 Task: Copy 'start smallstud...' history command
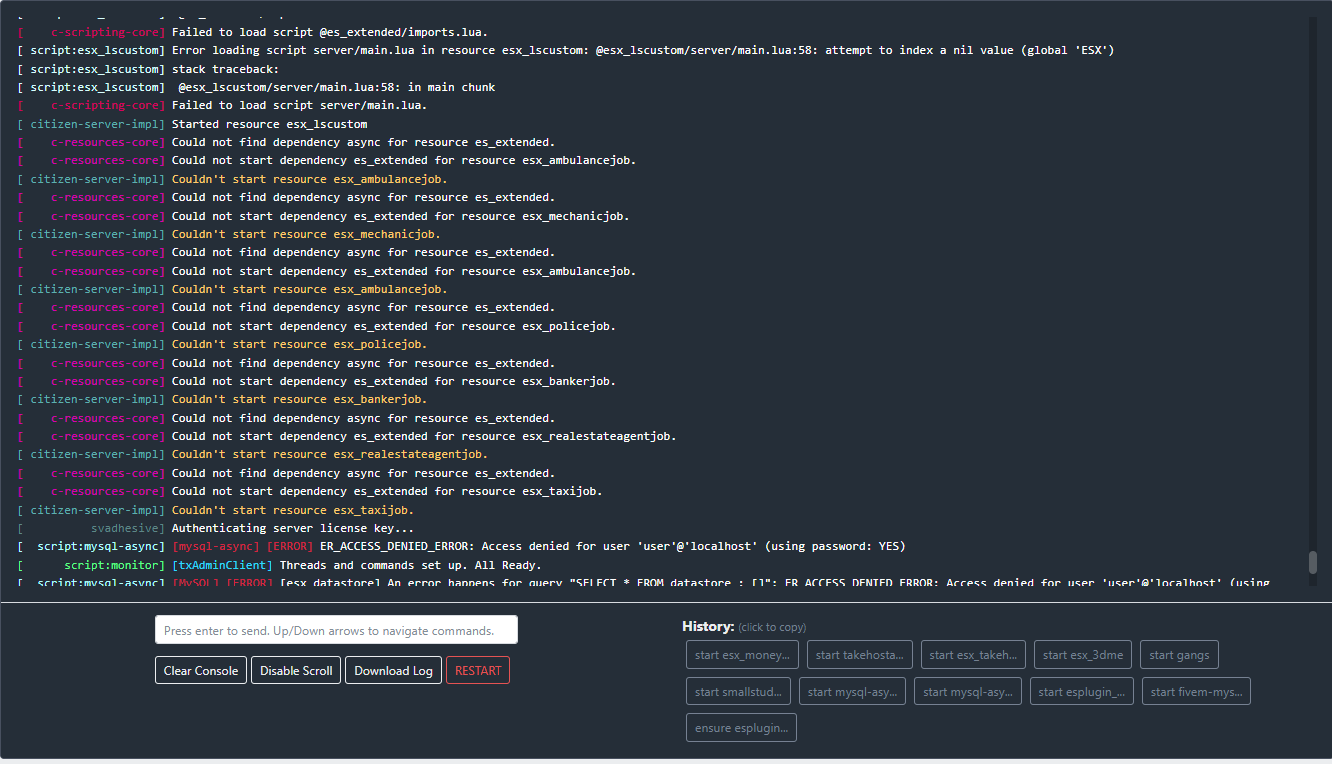point(738,691)
